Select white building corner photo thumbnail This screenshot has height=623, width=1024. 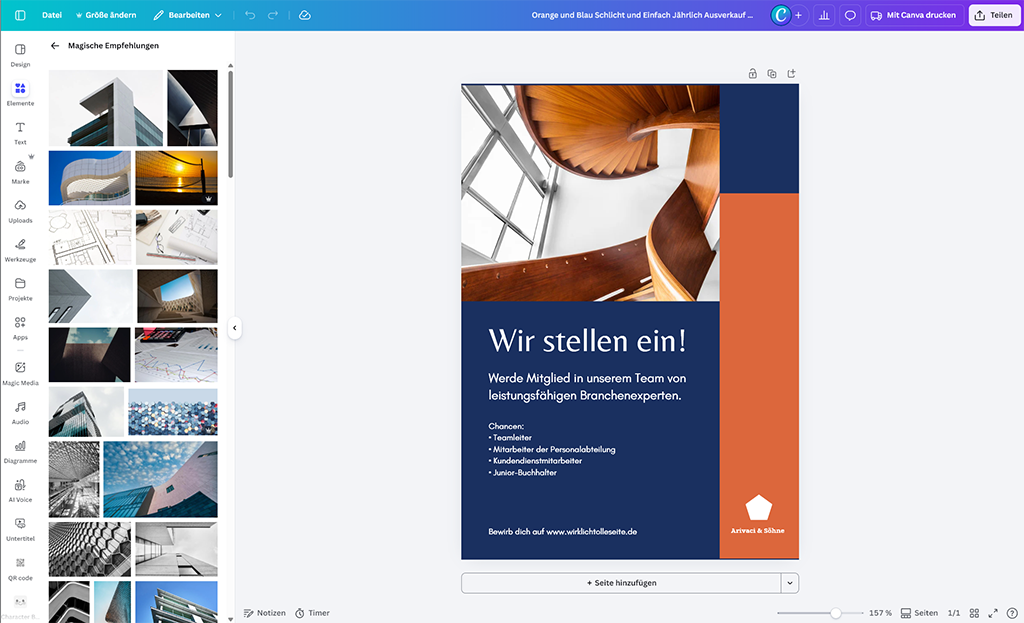106,108
